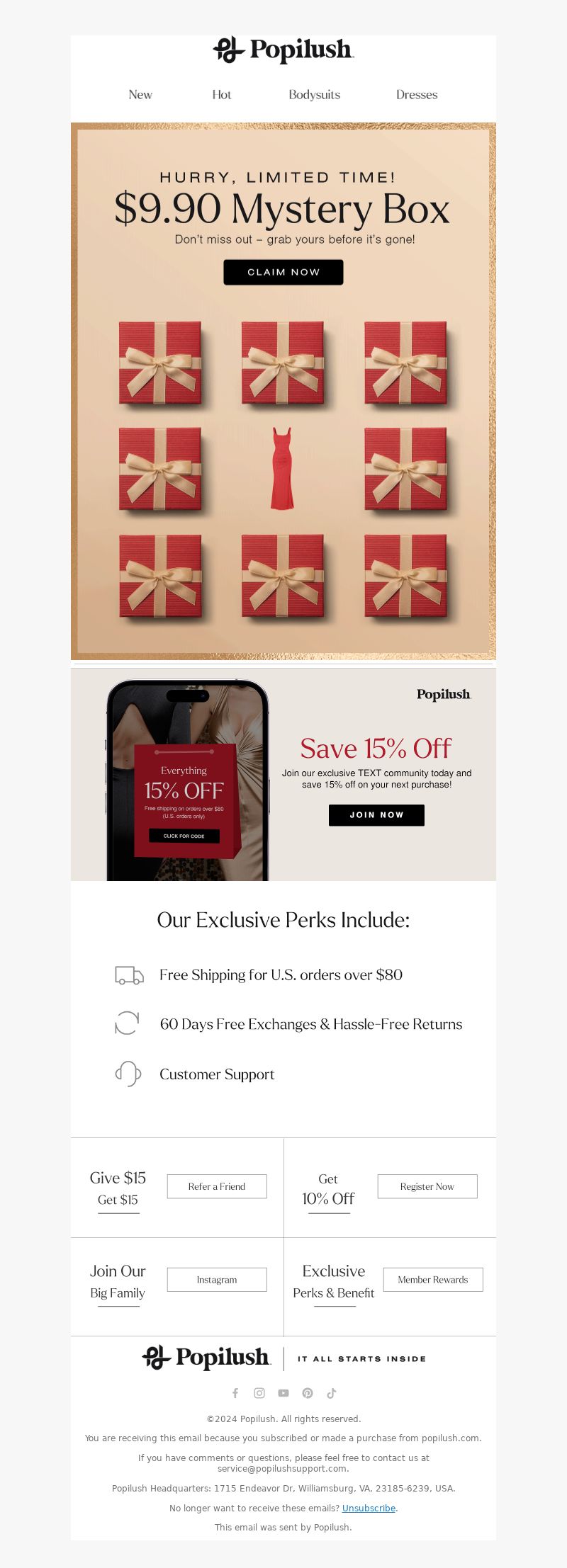Open the Member Rewards button

click(x=433, y=1280)
